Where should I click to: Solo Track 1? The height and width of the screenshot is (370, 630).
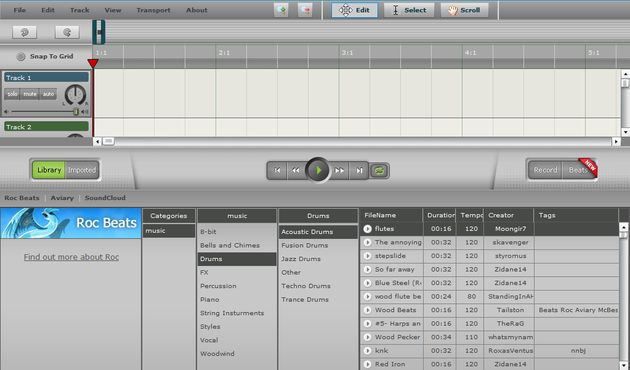point(12,94)
